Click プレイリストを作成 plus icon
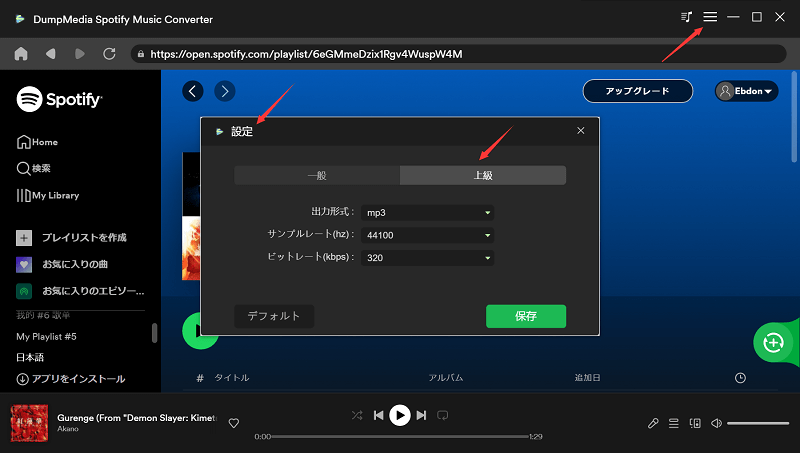 point(24,238)
